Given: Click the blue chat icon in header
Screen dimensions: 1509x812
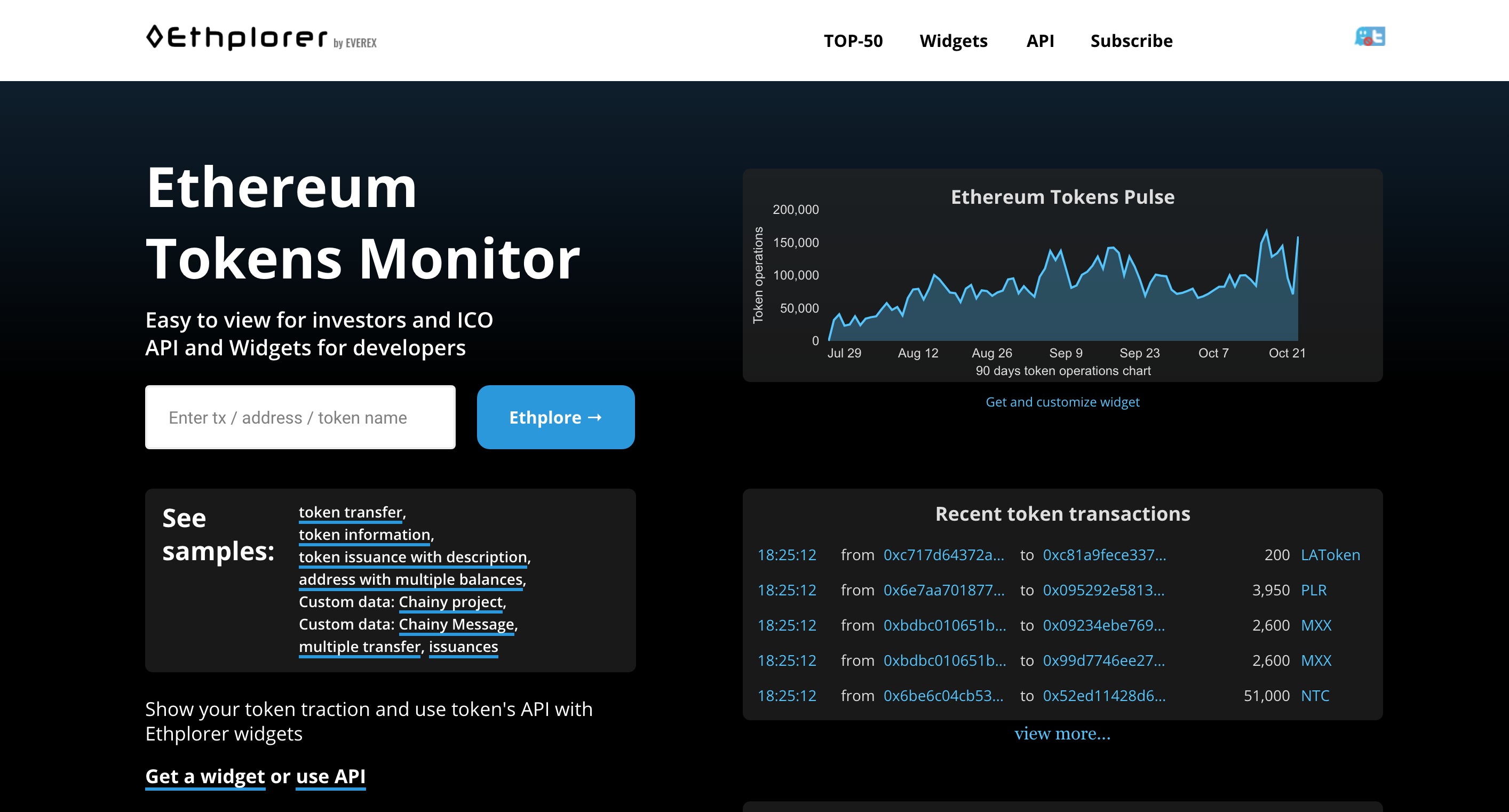Looking at the screenshot, I should point(1370,36).
